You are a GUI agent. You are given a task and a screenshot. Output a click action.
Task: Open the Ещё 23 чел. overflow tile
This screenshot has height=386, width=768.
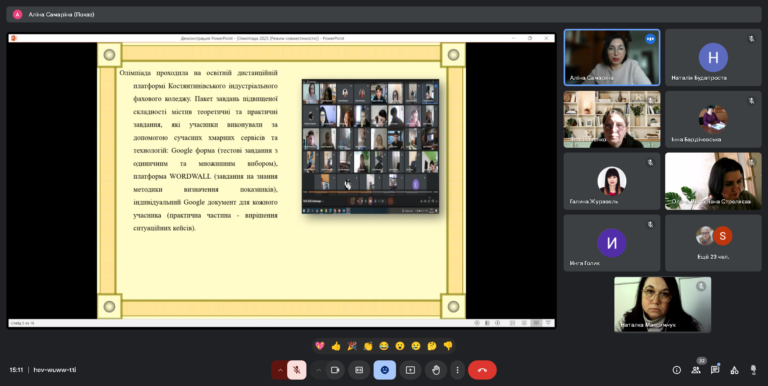(713, 243)
